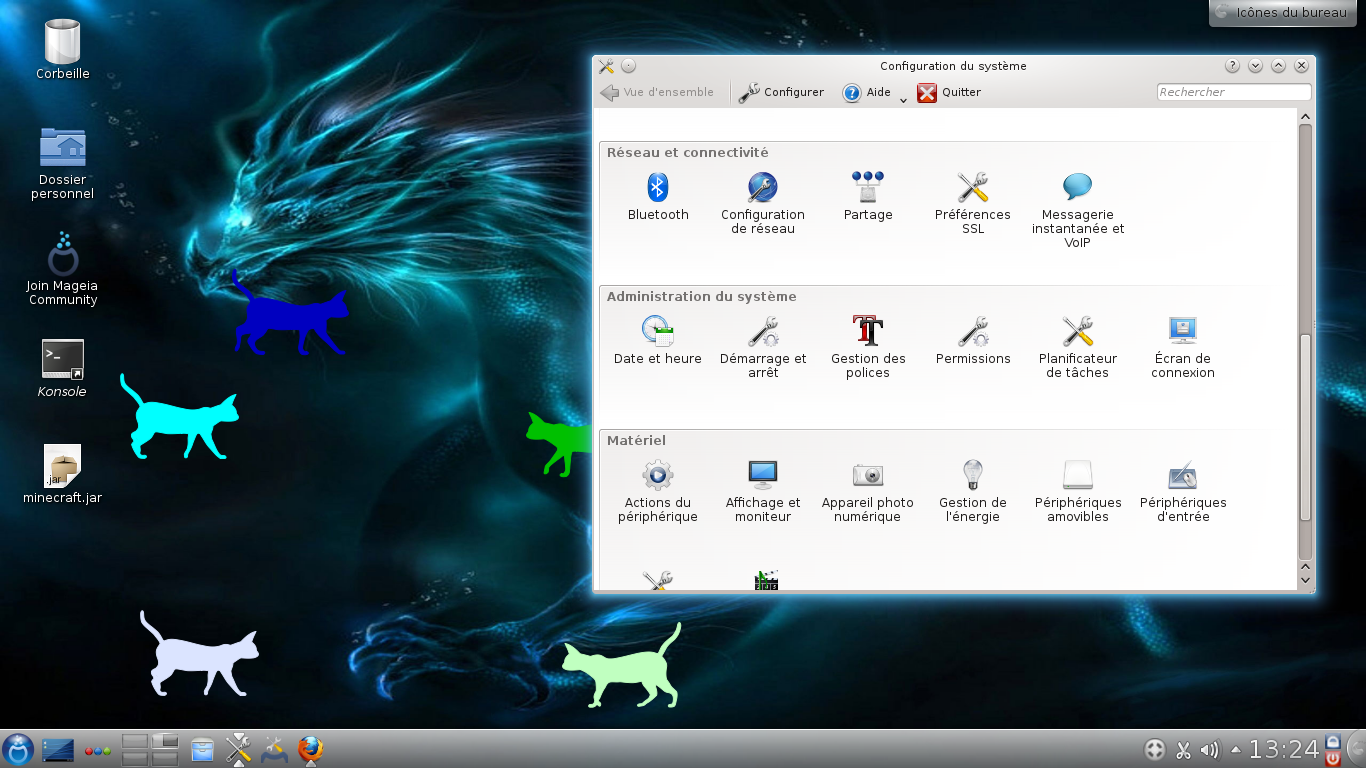Open Périphériques amovibles module
Screen dimensions: 1366x768
click(x=1078, y=492)
